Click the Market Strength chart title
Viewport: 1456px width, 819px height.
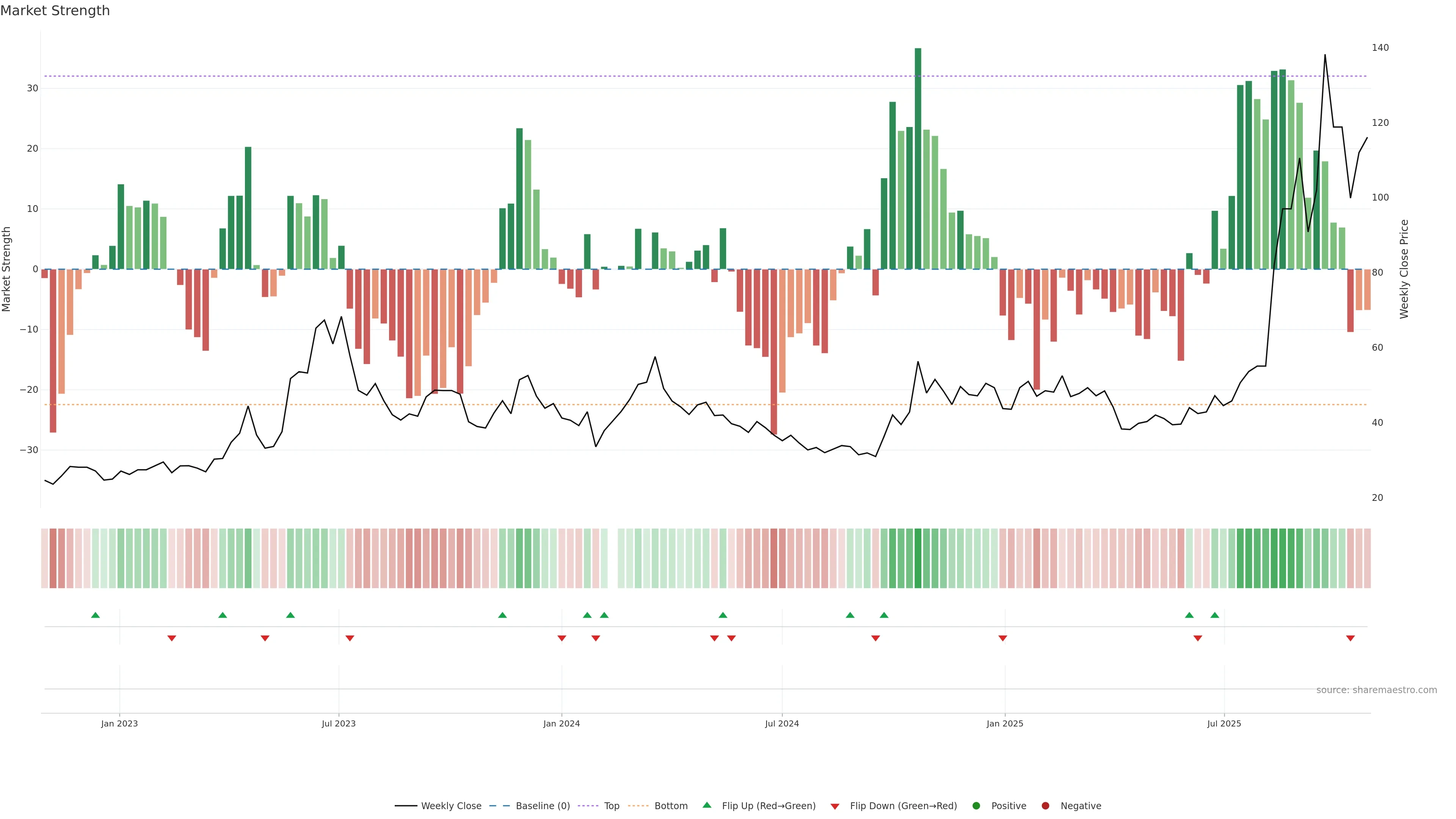click(x=55, y=11)
